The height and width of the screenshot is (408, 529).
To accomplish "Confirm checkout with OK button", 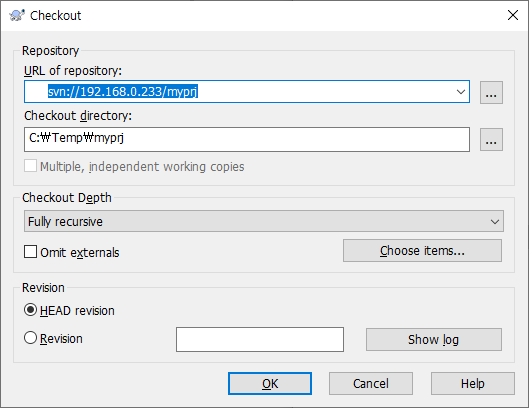I will 270,384.
